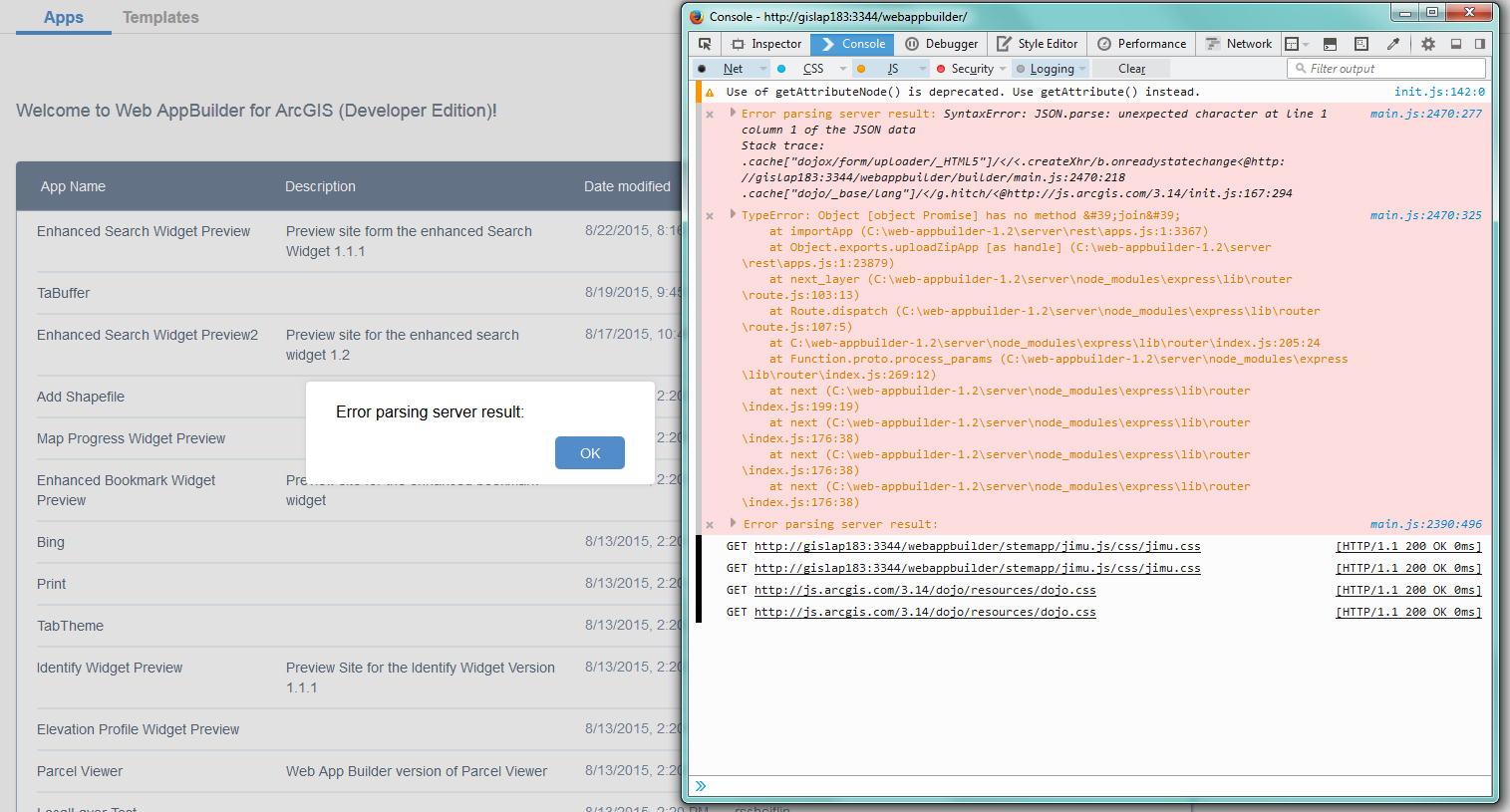1510x812 pixels.
Task: Click the Firefox icon in title bar
Action: [697, 16]
